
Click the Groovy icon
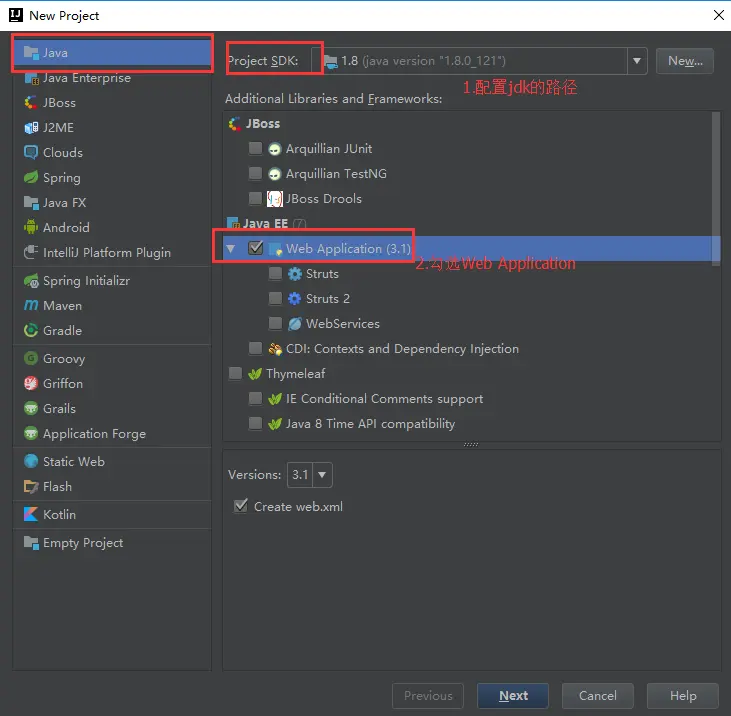pos(31,358)
